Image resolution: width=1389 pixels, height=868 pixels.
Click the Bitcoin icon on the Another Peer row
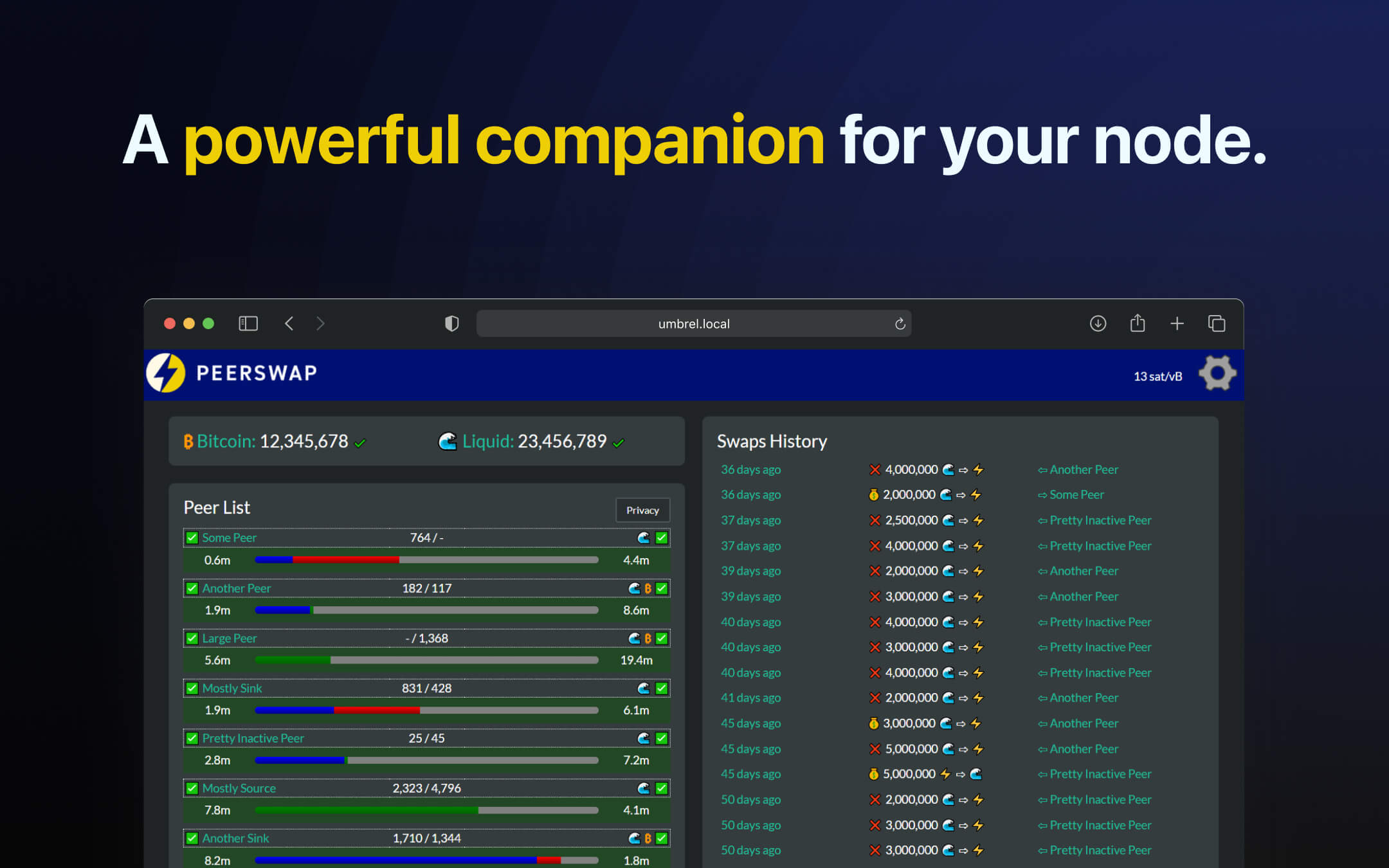tap(648, 588)
